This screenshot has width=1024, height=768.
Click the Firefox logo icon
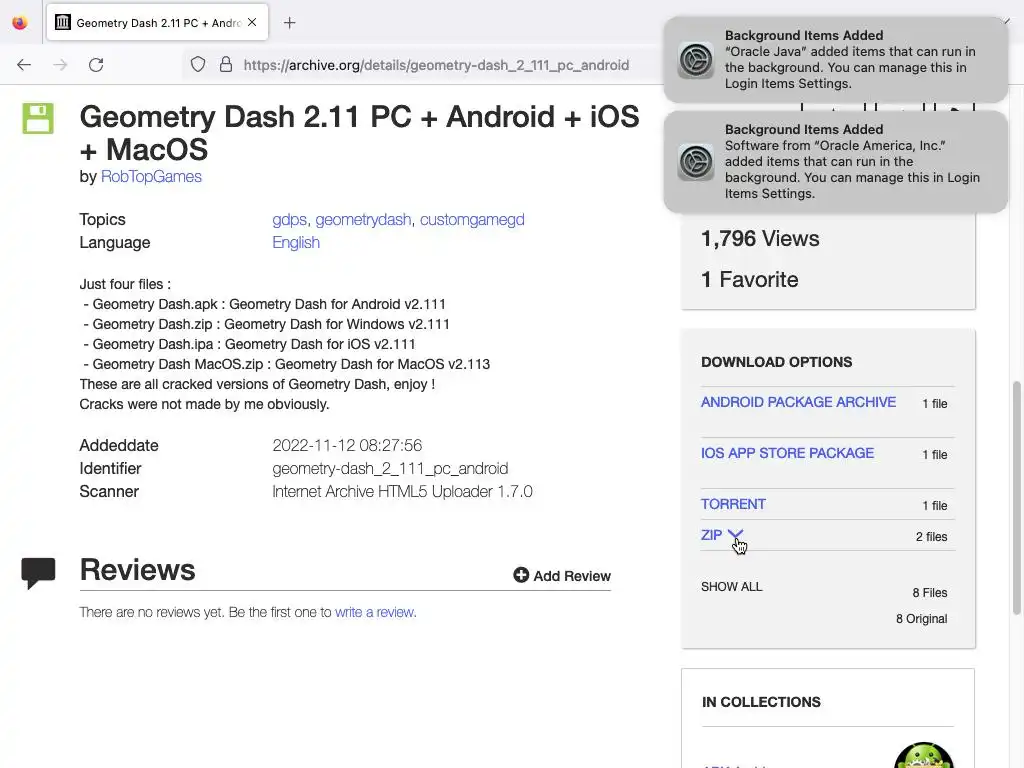pos(20,23)
